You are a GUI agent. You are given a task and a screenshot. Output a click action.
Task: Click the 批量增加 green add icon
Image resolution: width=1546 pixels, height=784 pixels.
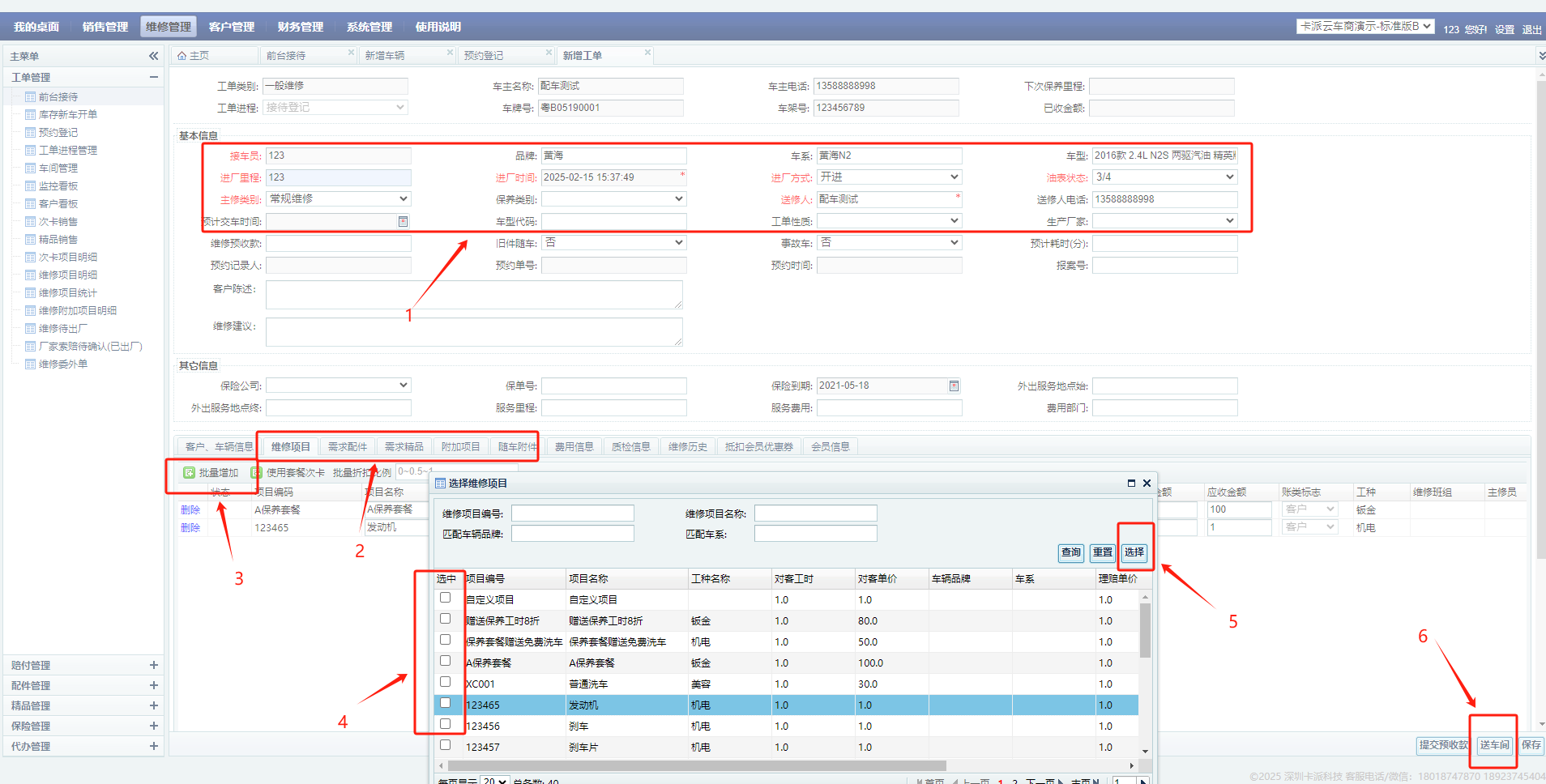coord(189,472)
